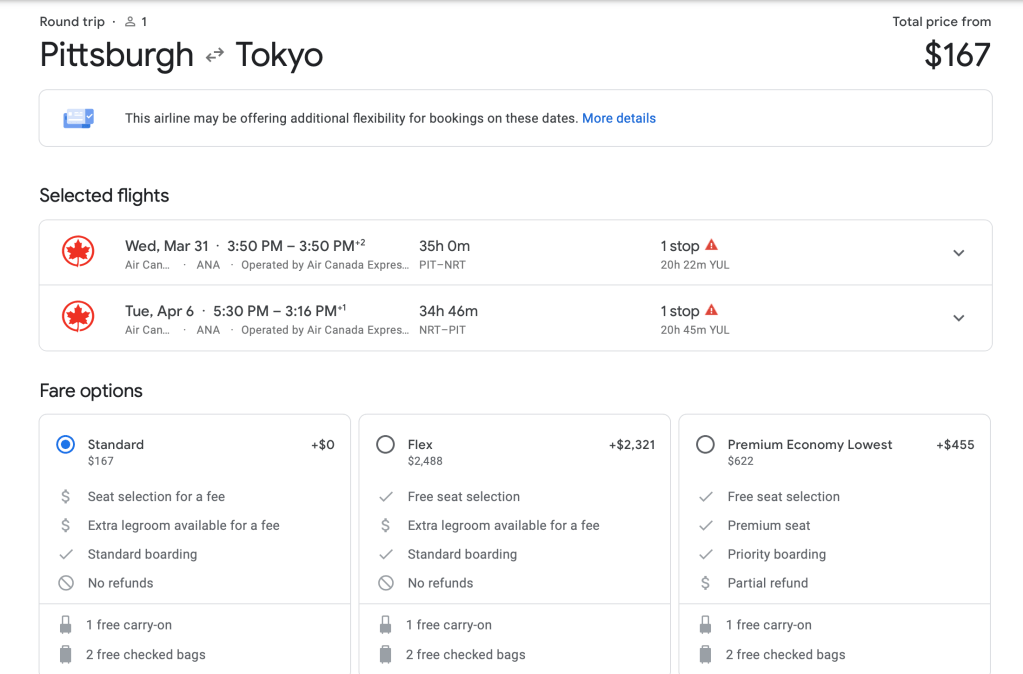
Task: Click round-trip arrows icon between city names
Action: pos(214,56)
